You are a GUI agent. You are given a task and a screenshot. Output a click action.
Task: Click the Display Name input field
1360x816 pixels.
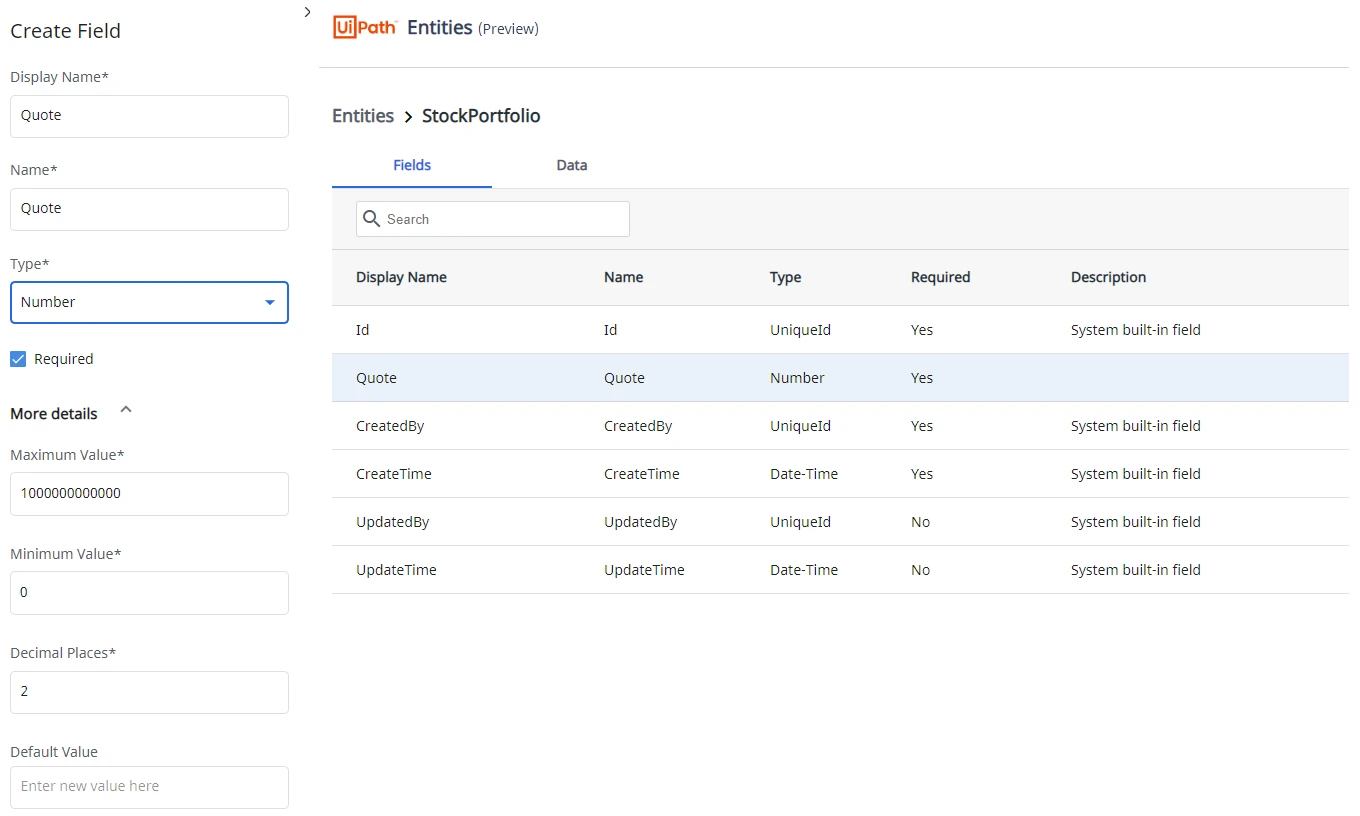[149, 116]
